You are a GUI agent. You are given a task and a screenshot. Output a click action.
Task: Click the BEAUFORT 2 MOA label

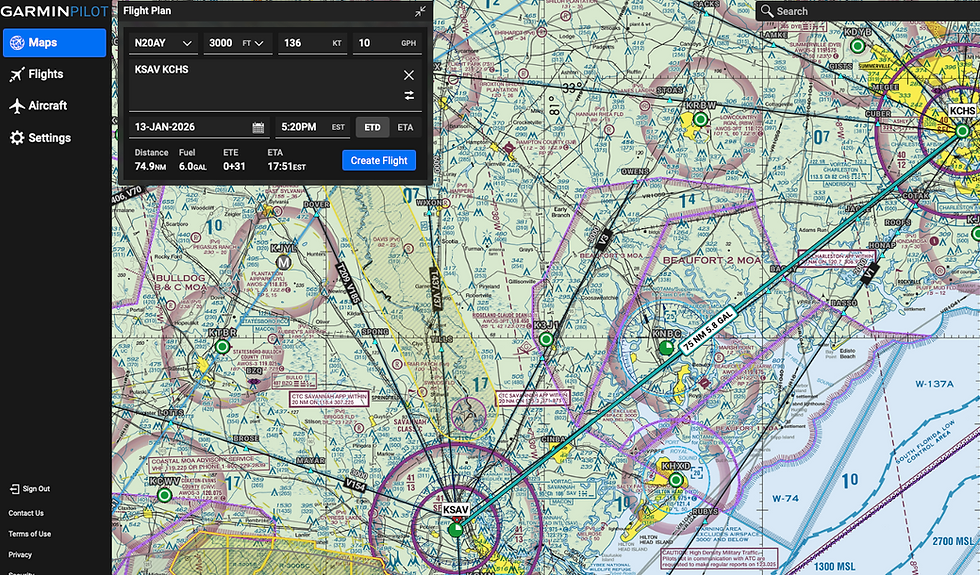point(712,260)
